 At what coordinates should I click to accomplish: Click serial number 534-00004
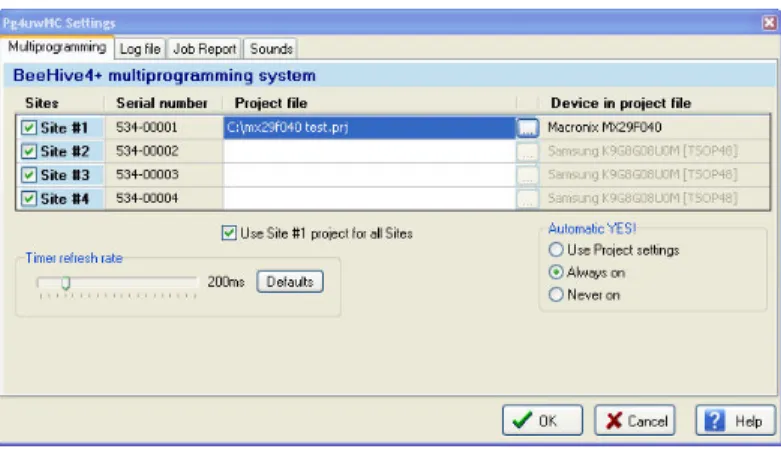coord(147,198)
